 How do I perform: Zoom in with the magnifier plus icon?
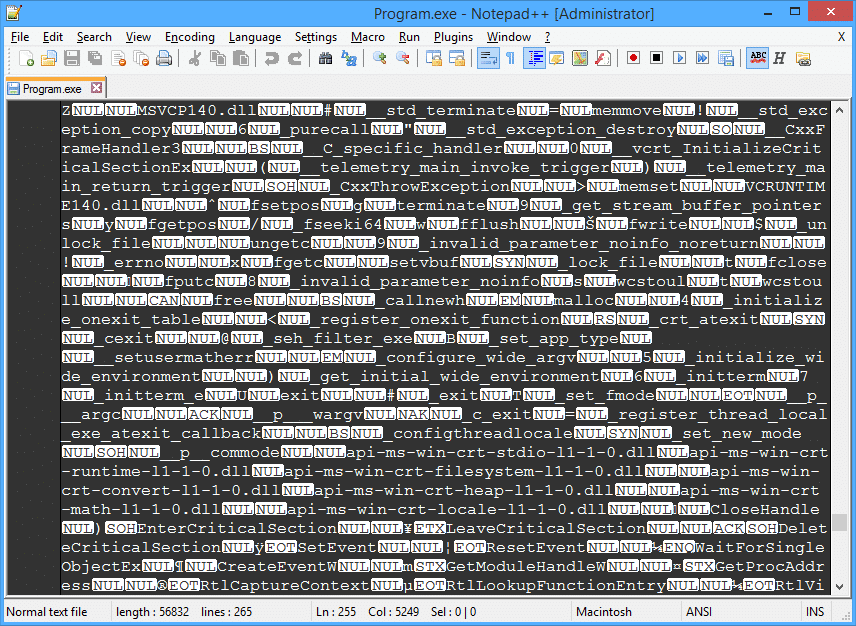pyautogui.click(x=379, y=58)
